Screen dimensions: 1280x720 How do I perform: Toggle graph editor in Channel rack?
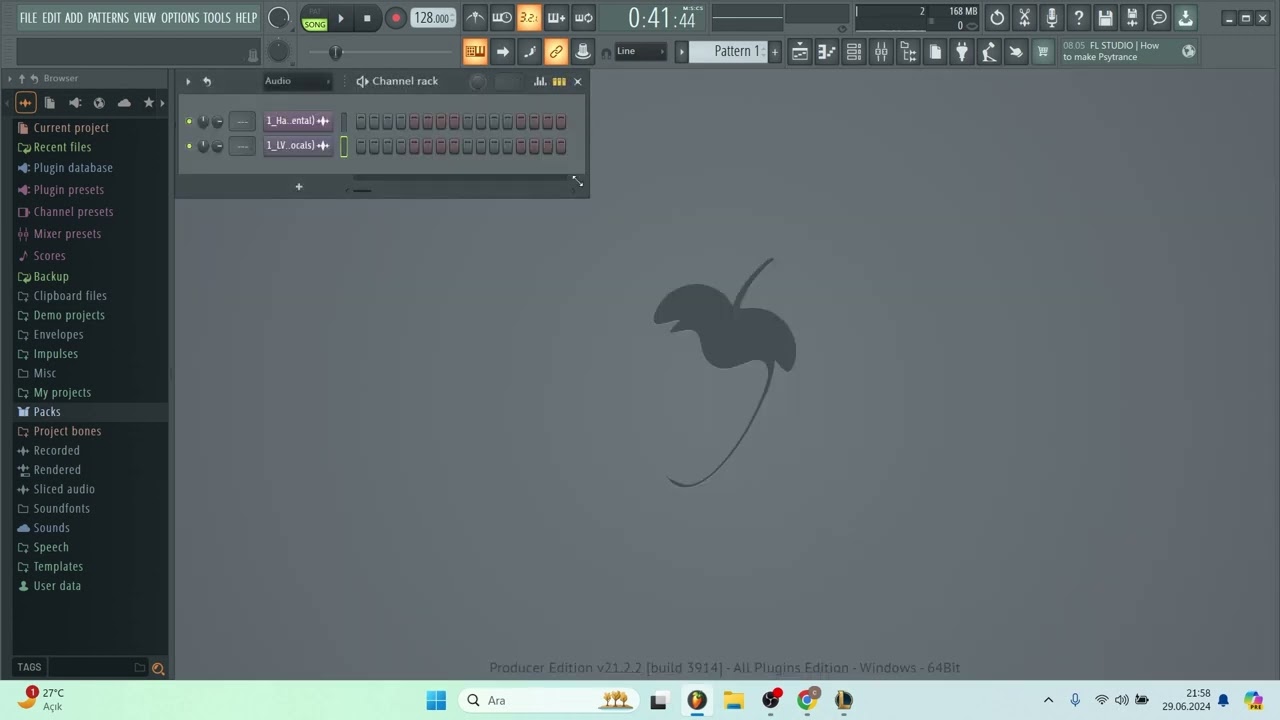(540, 82)
